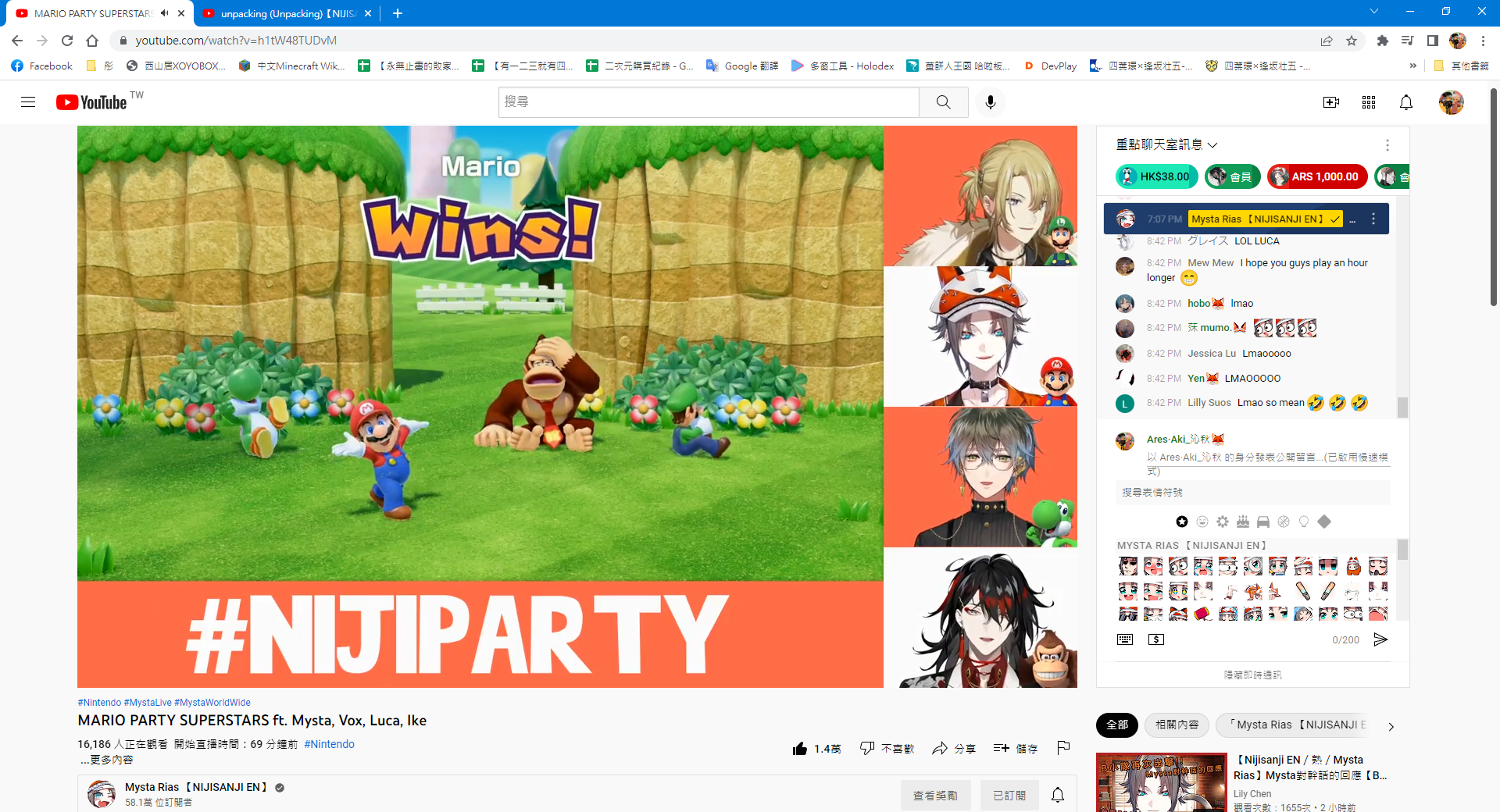
Task: Select the star emoji category
Action: coord(1182,522)
